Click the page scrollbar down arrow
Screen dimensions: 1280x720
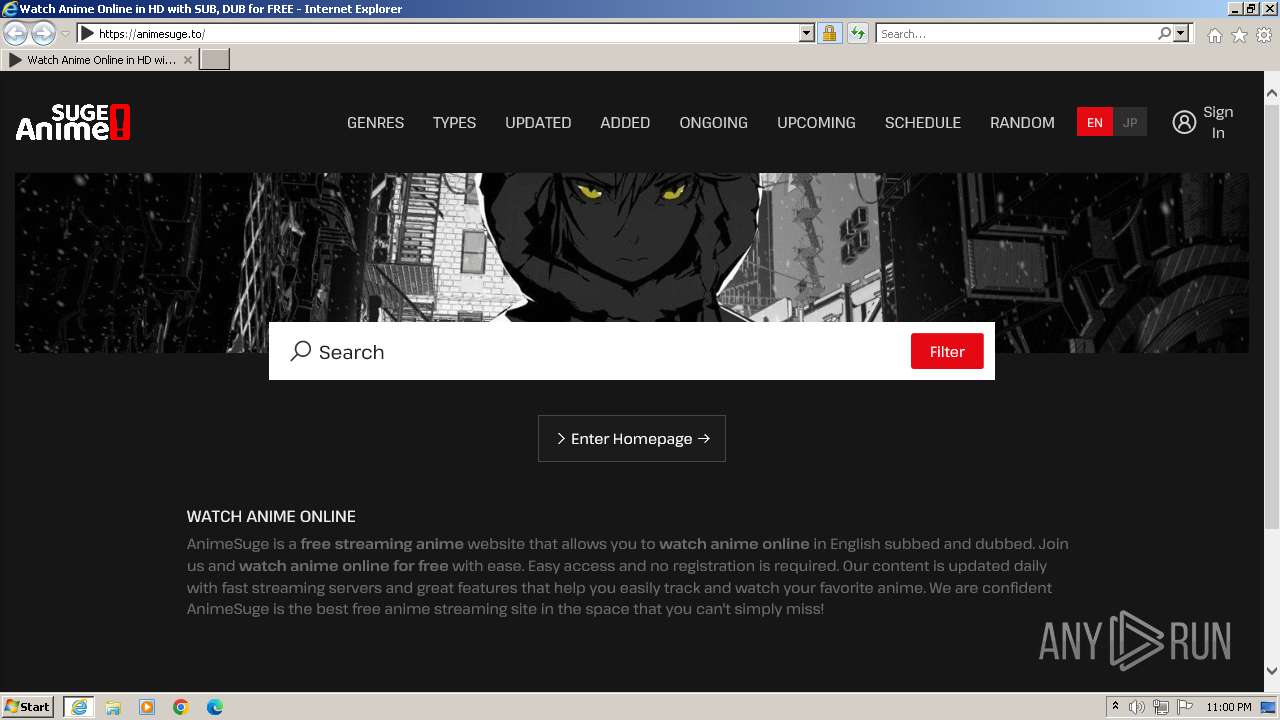coord(1271,671)
